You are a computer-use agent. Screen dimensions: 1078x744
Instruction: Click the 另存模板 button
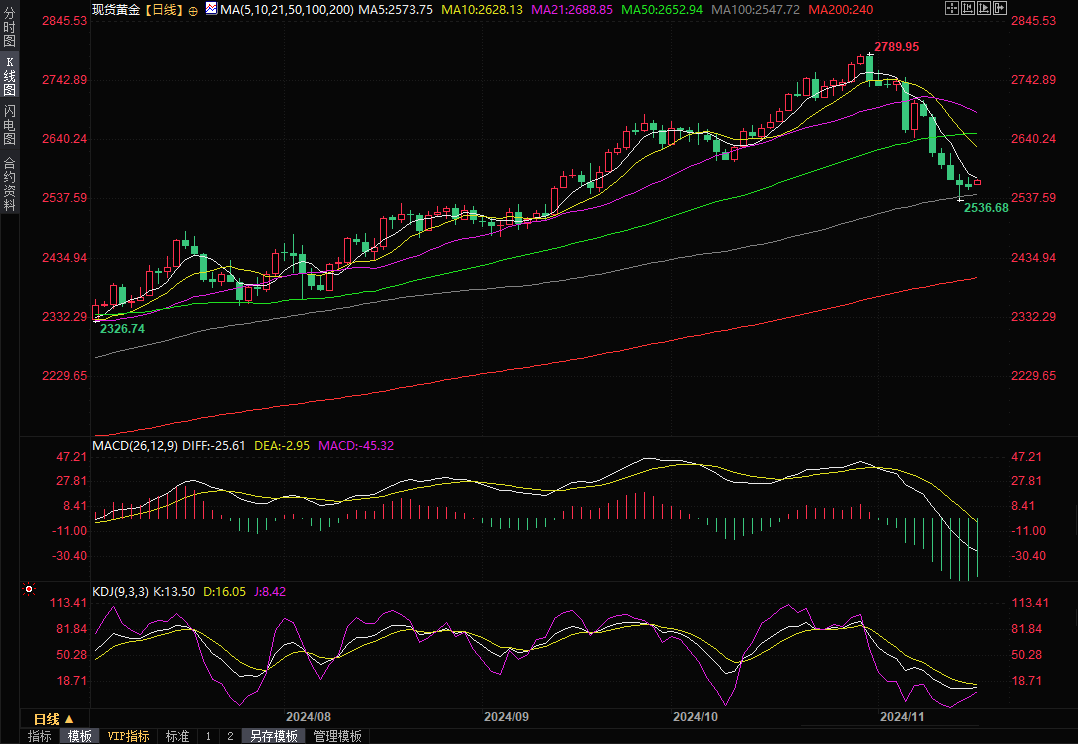pyautogui.click(x=274, y=736)
